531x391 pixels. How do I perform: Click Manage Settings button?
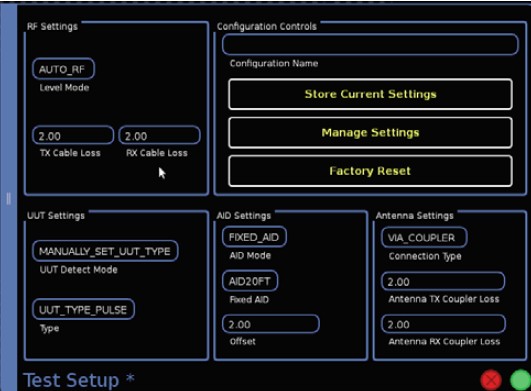point(370,133)
